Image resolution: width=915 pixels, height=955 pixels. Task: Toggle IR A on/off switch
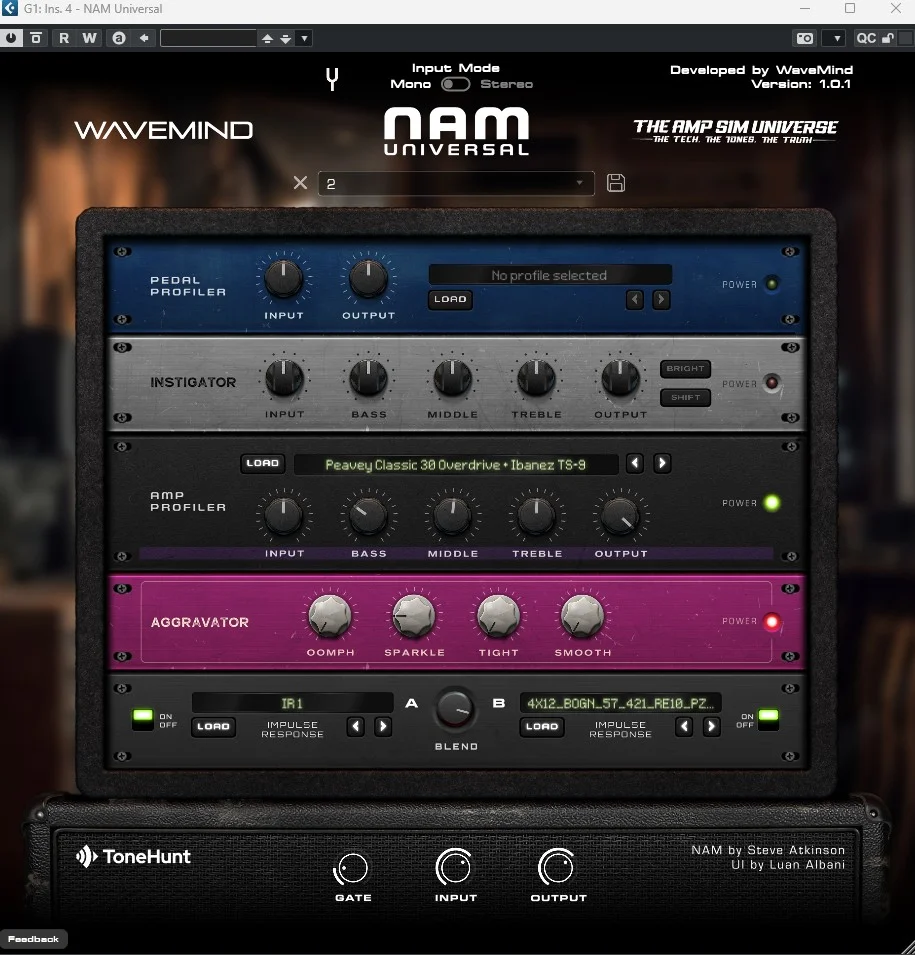point(143,718)
